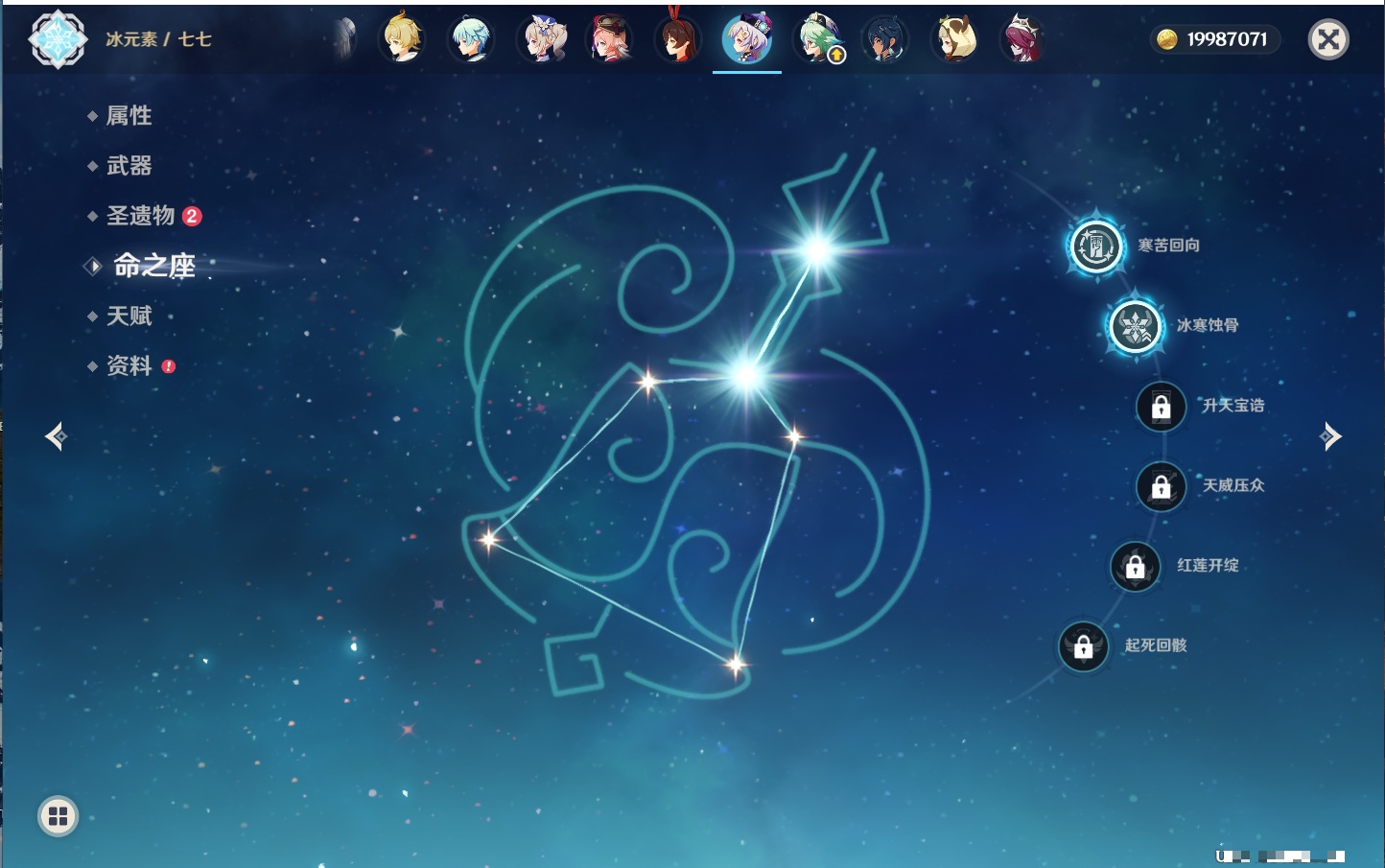1385x868 pixels.
Task: Click the 红莲开绽 label text
Action: coord(1208,565)
